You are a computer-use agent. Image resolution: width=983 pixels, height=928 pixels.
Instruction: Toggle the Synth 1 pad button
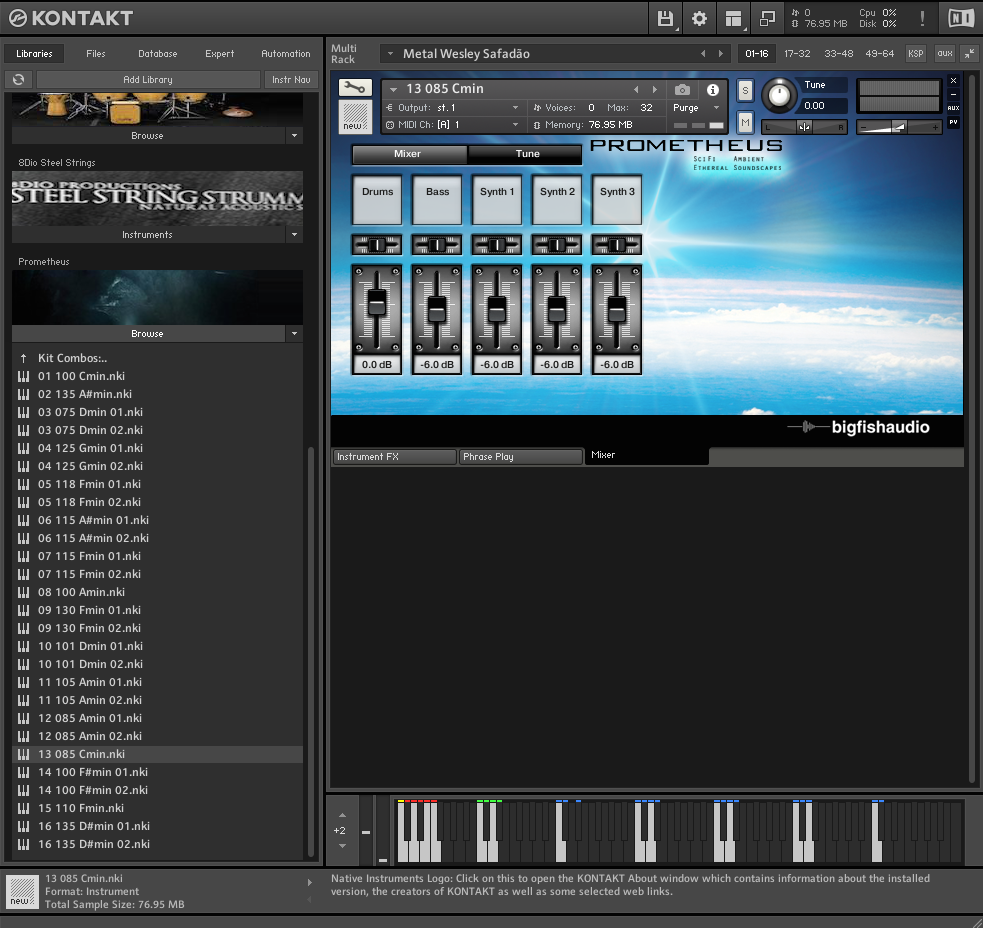[x=497, y=199]
